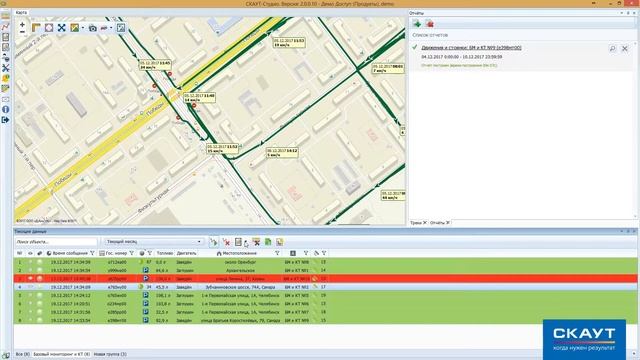This screenshot has width=640, height=360.
Task: Open the yellow bell notifications icon in sidebar
Action: (x=5, y=78)
